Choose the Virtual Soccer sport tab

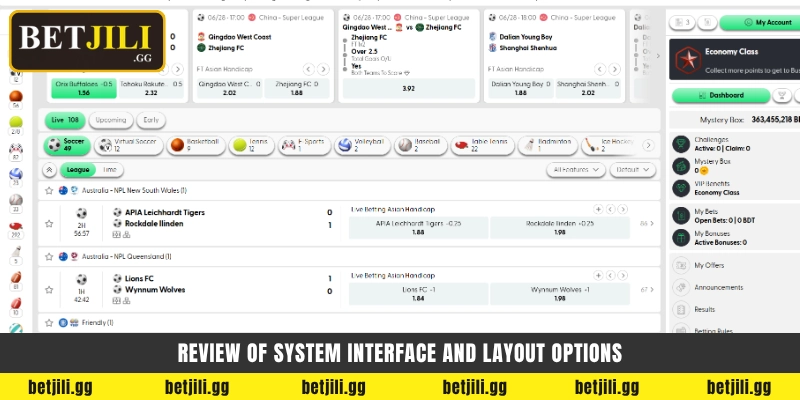pos(129,145)
